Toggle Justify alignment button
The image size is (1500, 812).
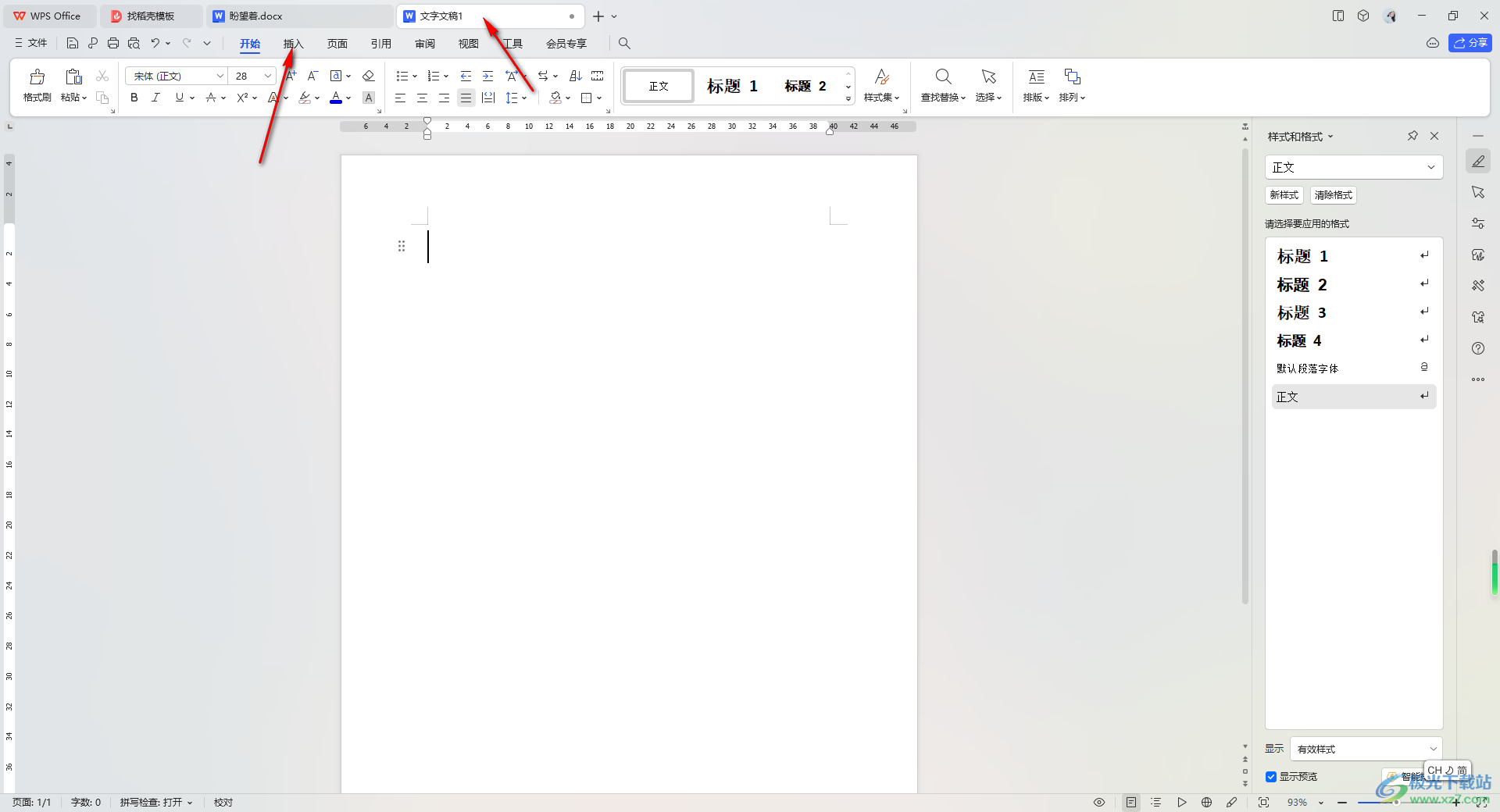click(466, 98)
